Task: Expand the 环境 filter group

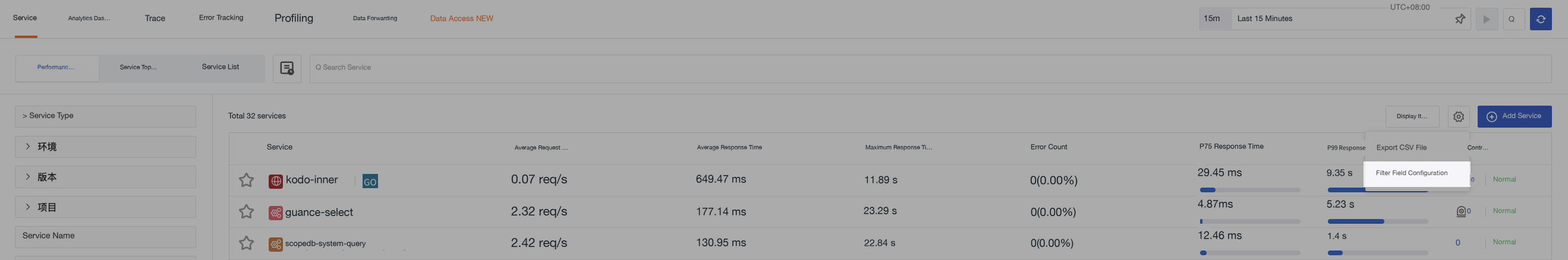Action: pos(105,147)
